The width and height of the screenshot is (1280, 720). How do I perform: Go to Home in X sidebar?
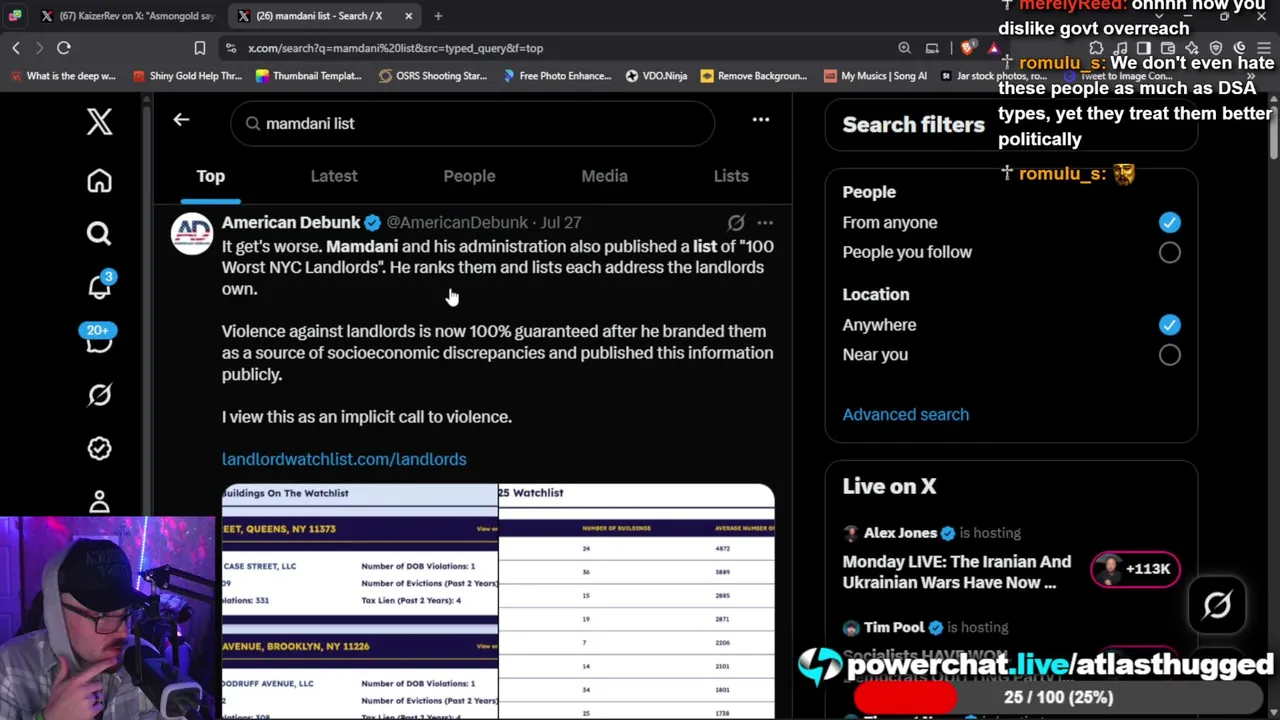[x=99, y=181]
